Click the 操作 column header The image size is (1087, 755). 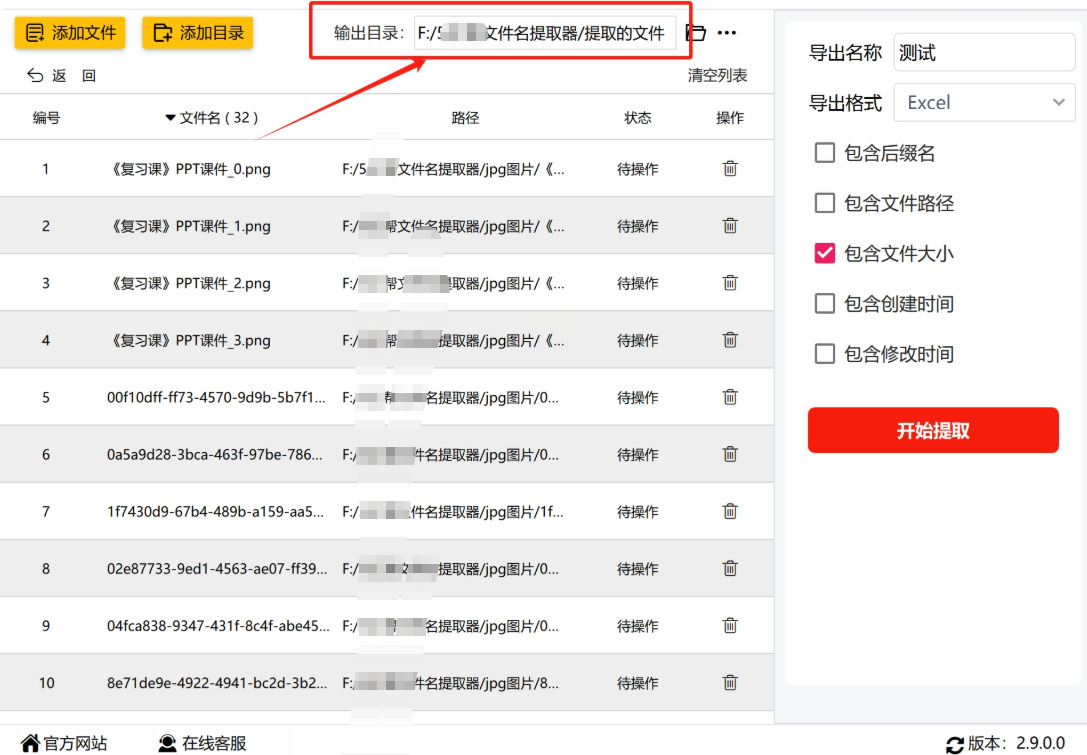coord(730,118)
